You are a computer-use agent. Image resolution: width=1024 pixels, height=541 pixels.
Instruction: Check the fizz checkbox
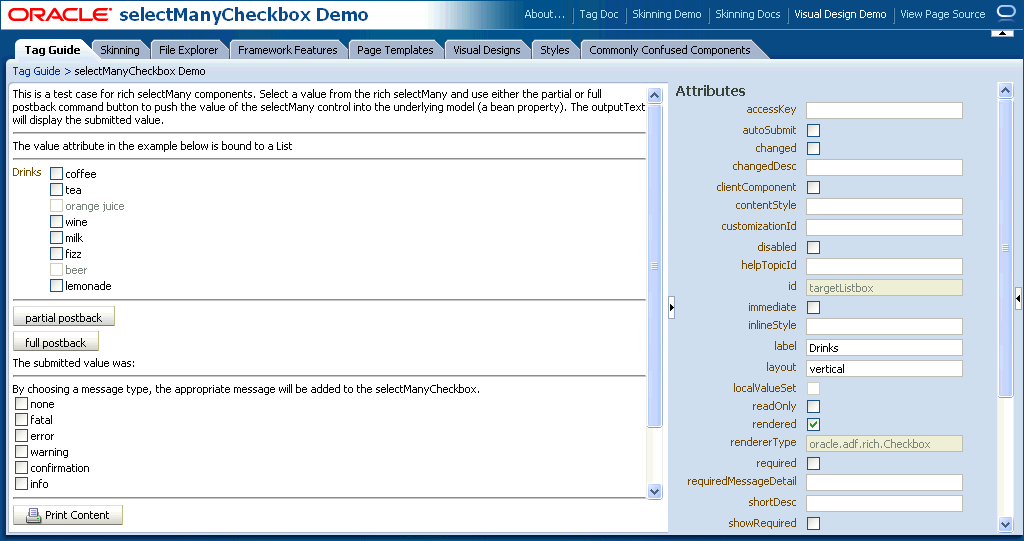click(x=57, y=254)
